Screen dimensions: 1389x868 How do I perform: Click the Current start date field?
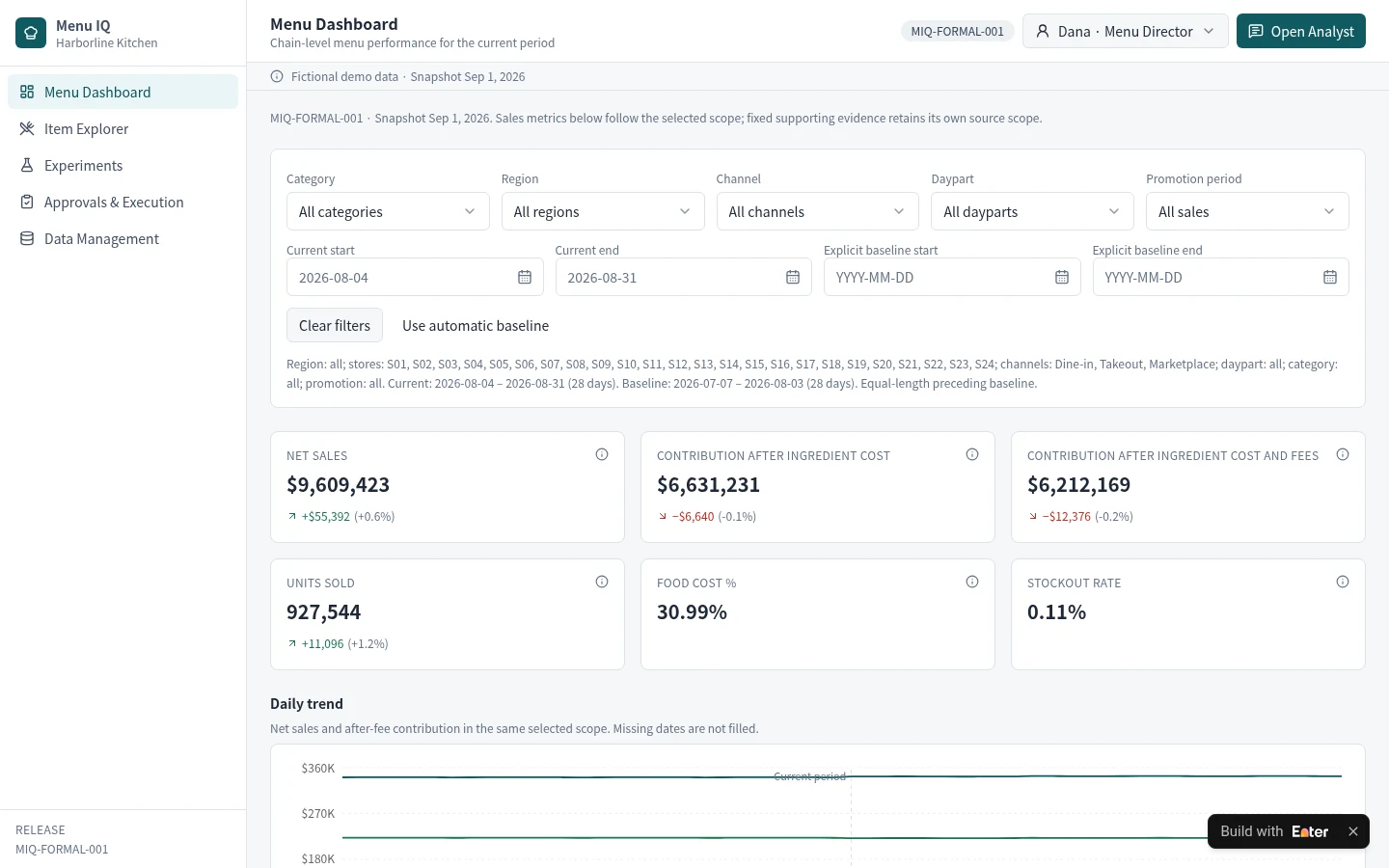(x=415, y=277)
